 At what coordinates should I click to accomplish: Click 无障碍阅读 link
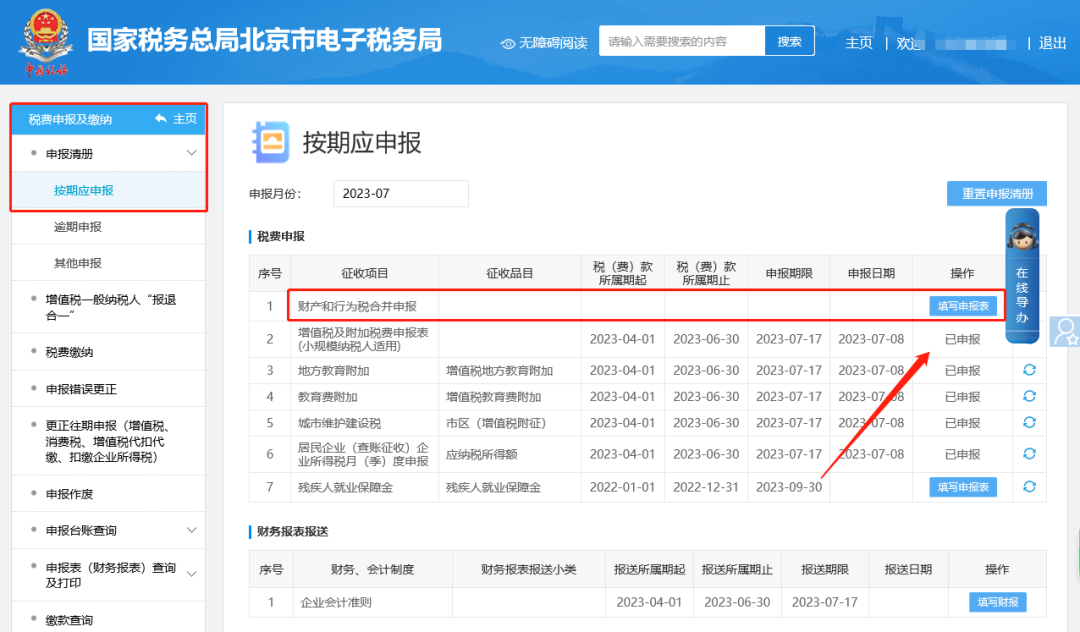552,43
